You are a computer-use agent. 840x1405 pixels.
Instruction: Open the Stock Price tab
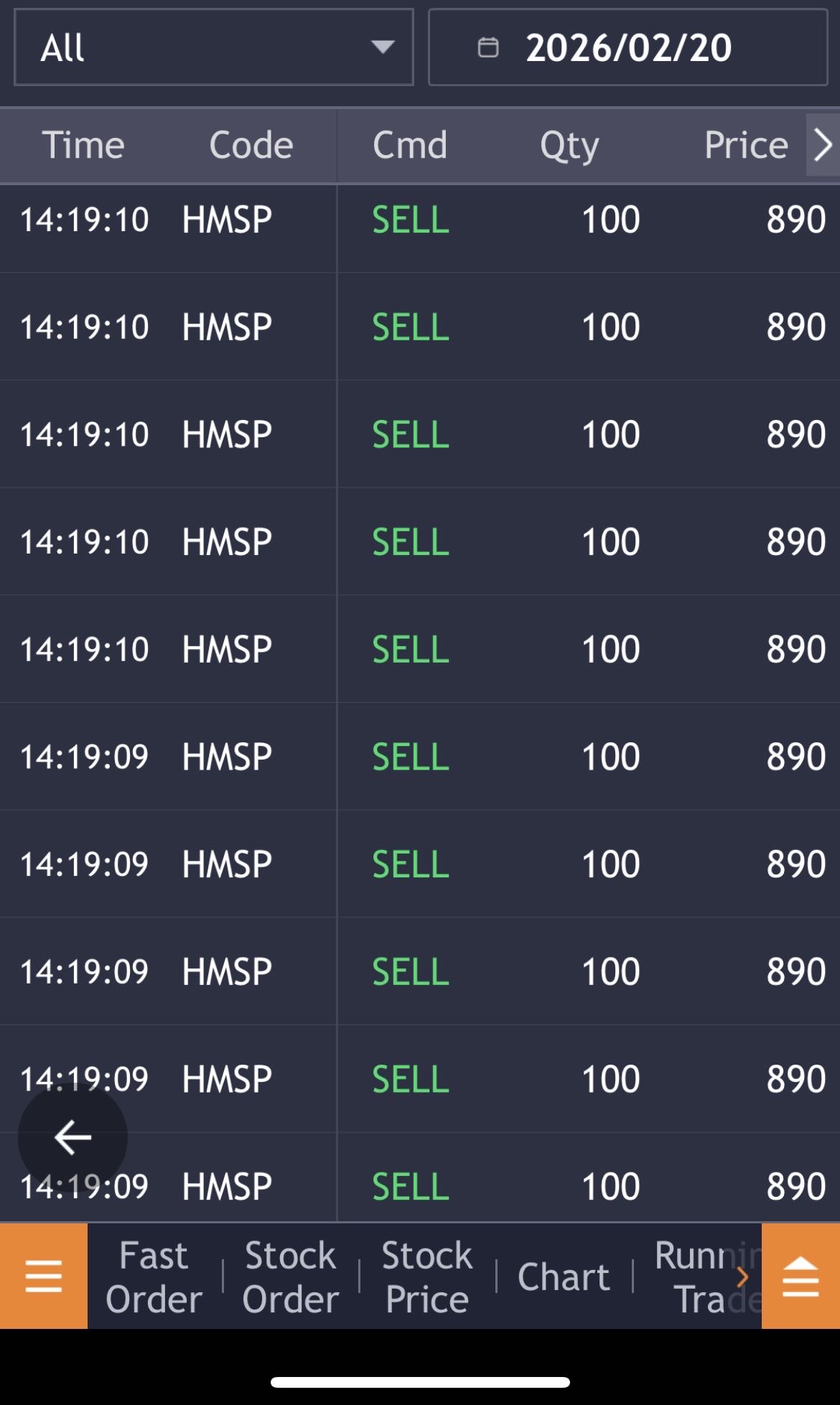click(x=427, y=1276)
